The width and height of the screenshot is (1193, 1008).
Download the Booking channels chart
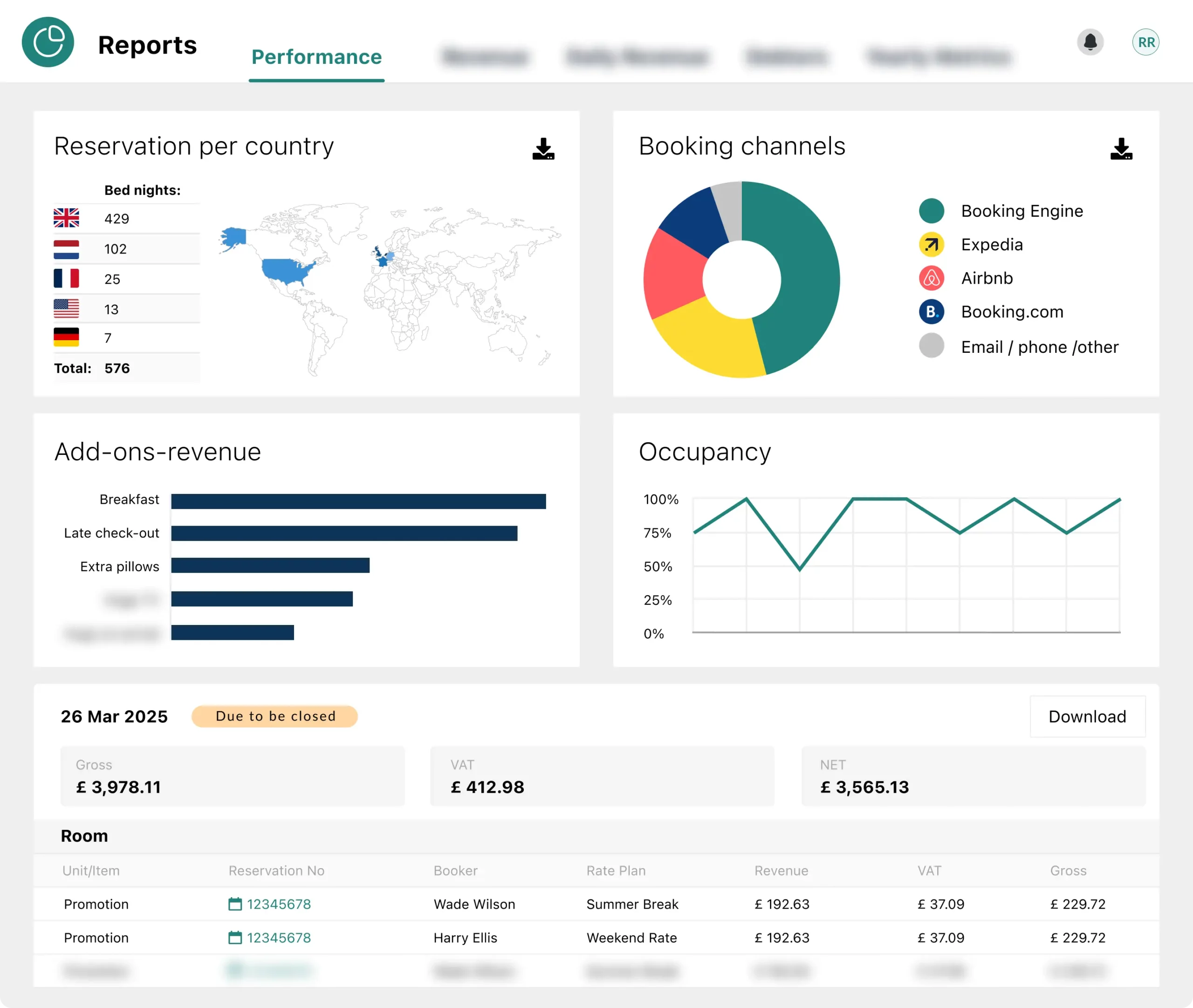[1121, 149]
